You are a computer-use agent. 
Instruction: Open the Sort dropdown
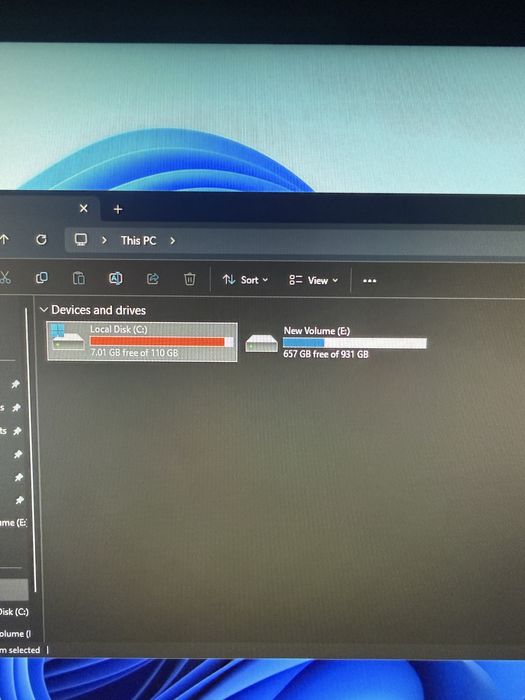click(246, 280)
